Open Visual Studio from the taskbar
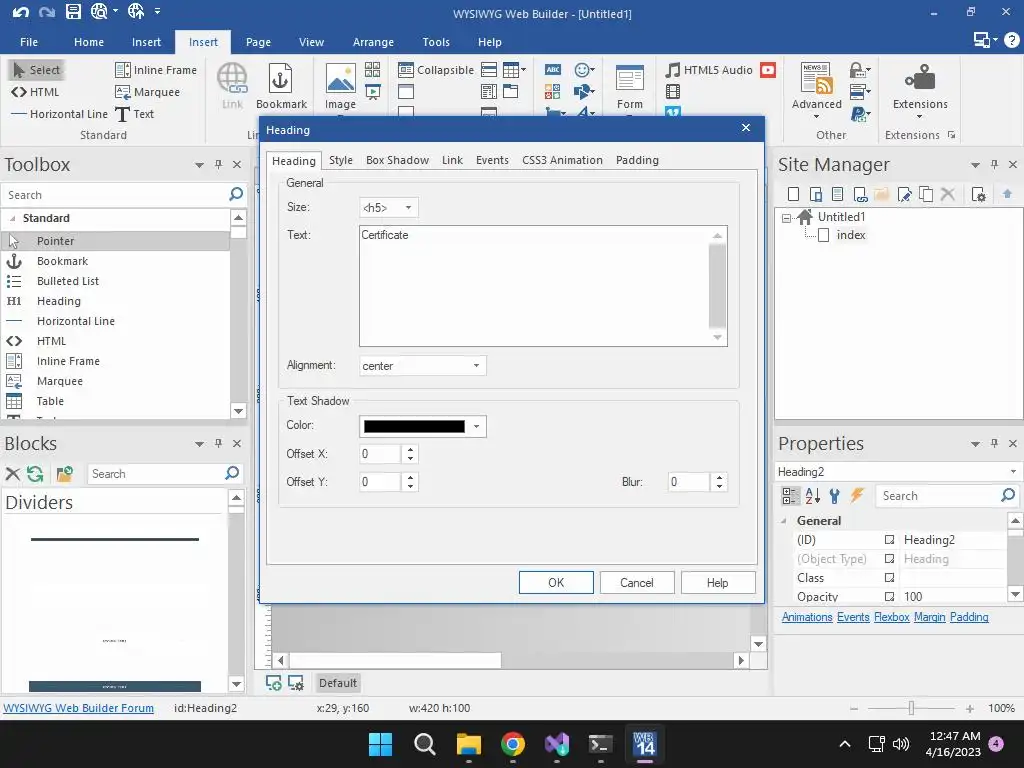This screenshot has height=768, width=1024. pos(556,744)
